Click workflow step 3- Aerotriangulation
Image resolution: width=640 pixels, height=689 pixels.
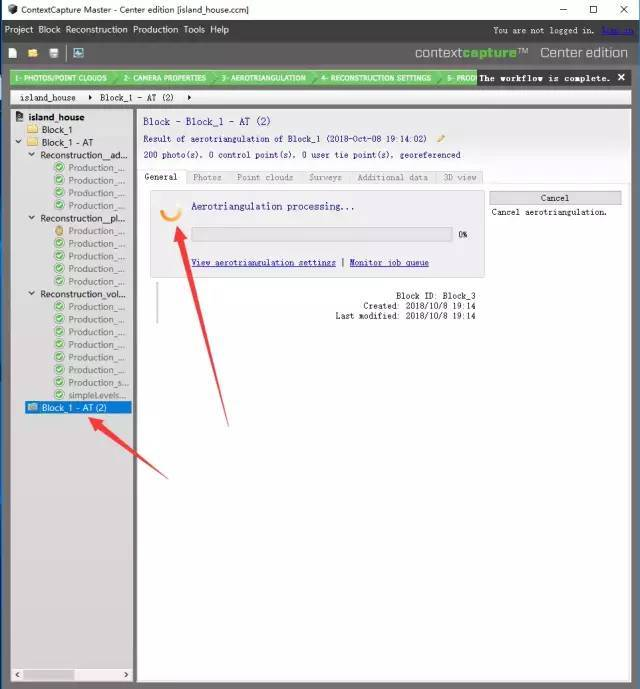tap(263, 78)
